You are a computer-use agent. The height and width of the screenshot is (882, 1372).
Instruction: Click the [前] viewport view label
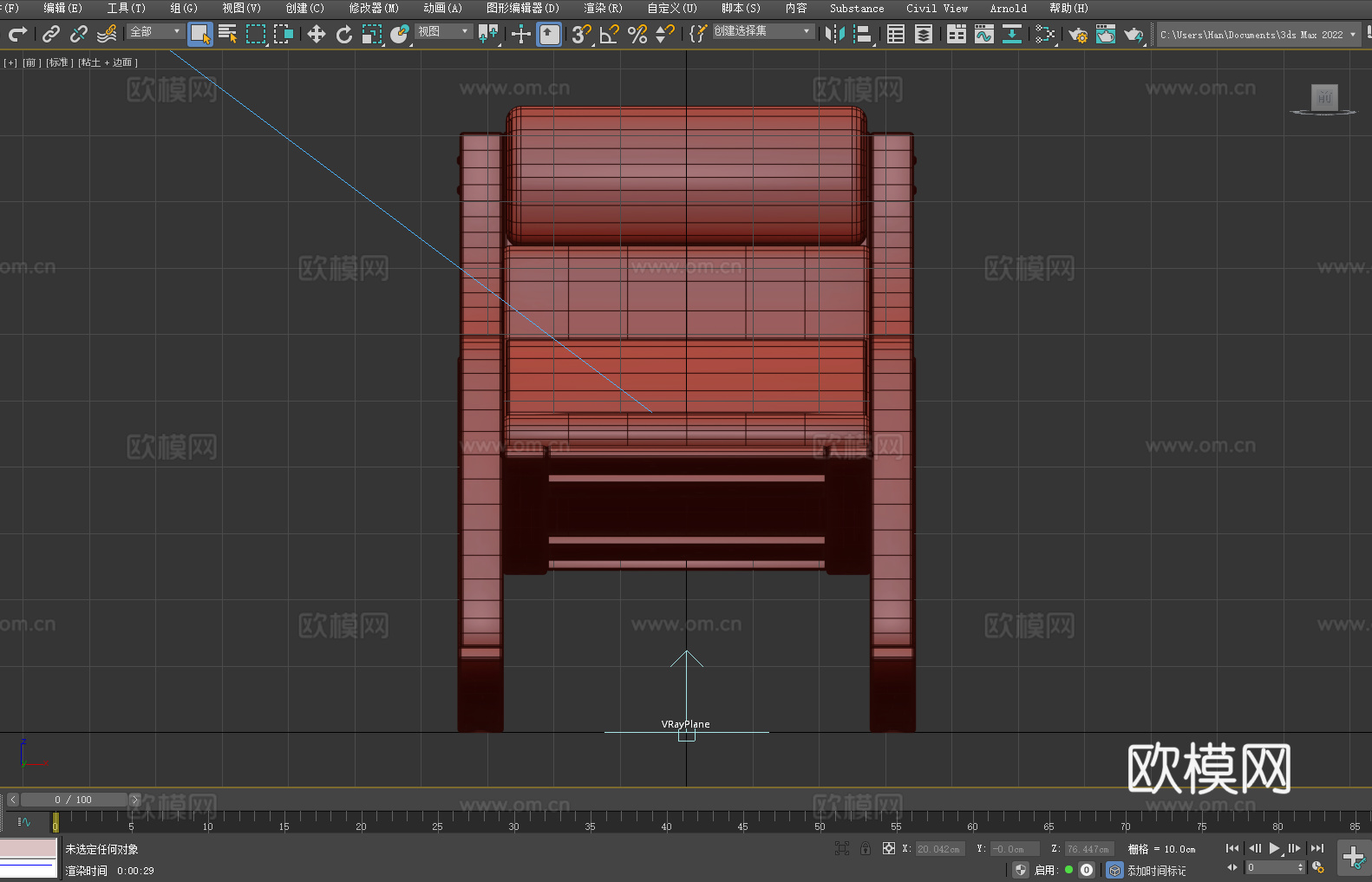(31, 62)
